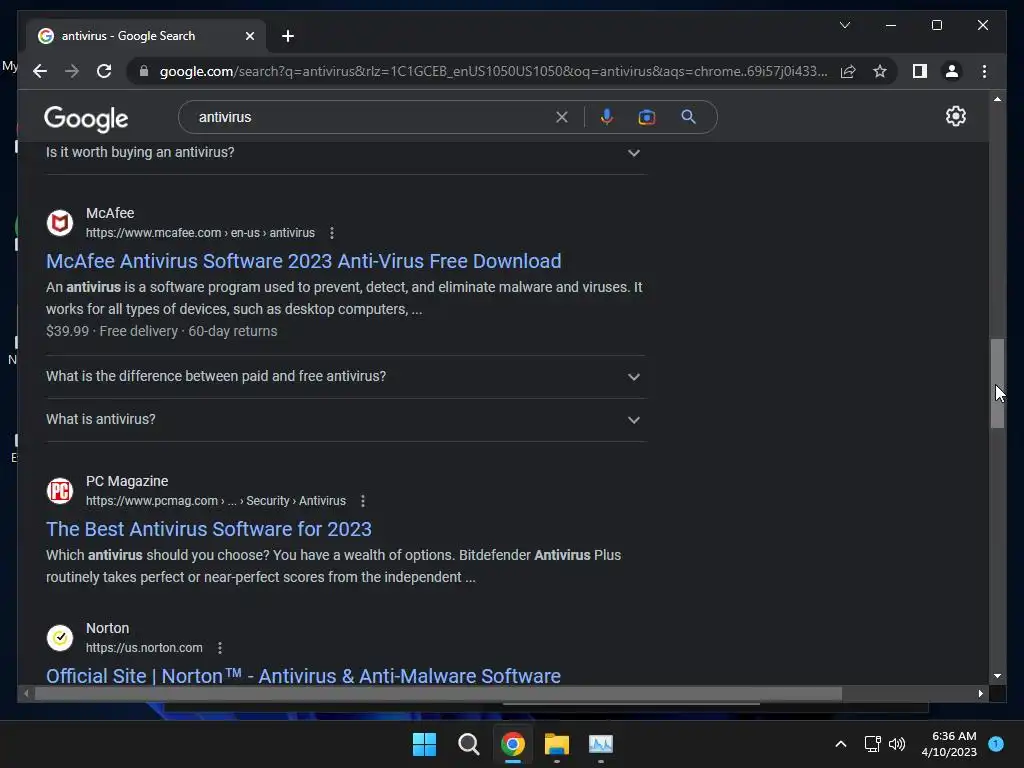This screenshot has width=1024, height=768.
Task: Click the "Norton" site name
Action: point(108,628)
